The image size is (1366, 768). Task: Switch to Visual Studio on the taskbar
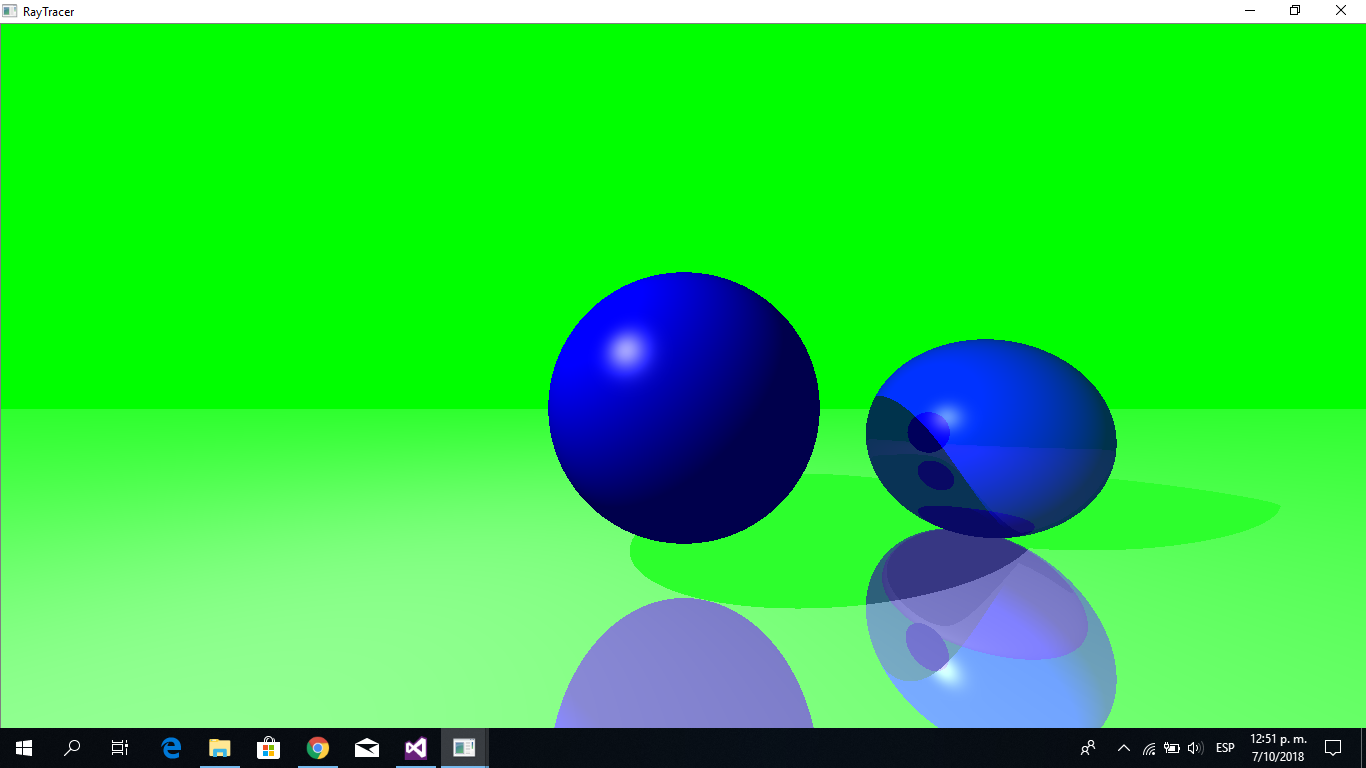pos(416,748)
